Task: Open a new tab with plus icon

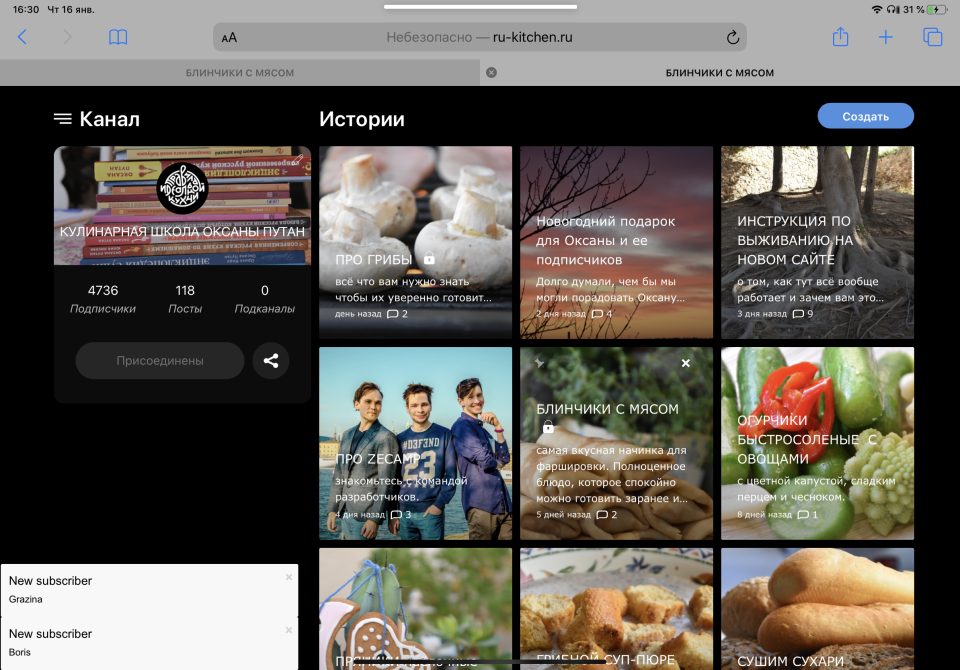Action: click(886, 37)
